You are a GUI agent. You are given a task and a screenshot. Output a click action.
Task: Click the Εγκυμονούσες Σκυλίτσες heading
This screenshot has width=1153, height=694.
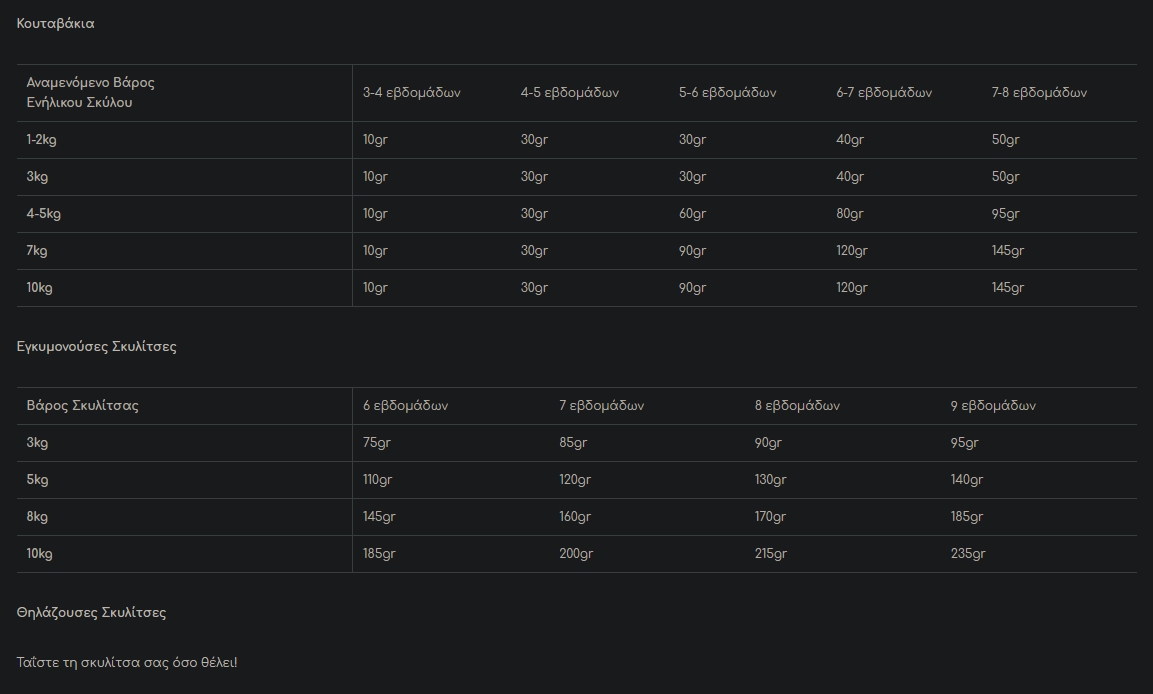pyautogui.click(x=96, y=347)
